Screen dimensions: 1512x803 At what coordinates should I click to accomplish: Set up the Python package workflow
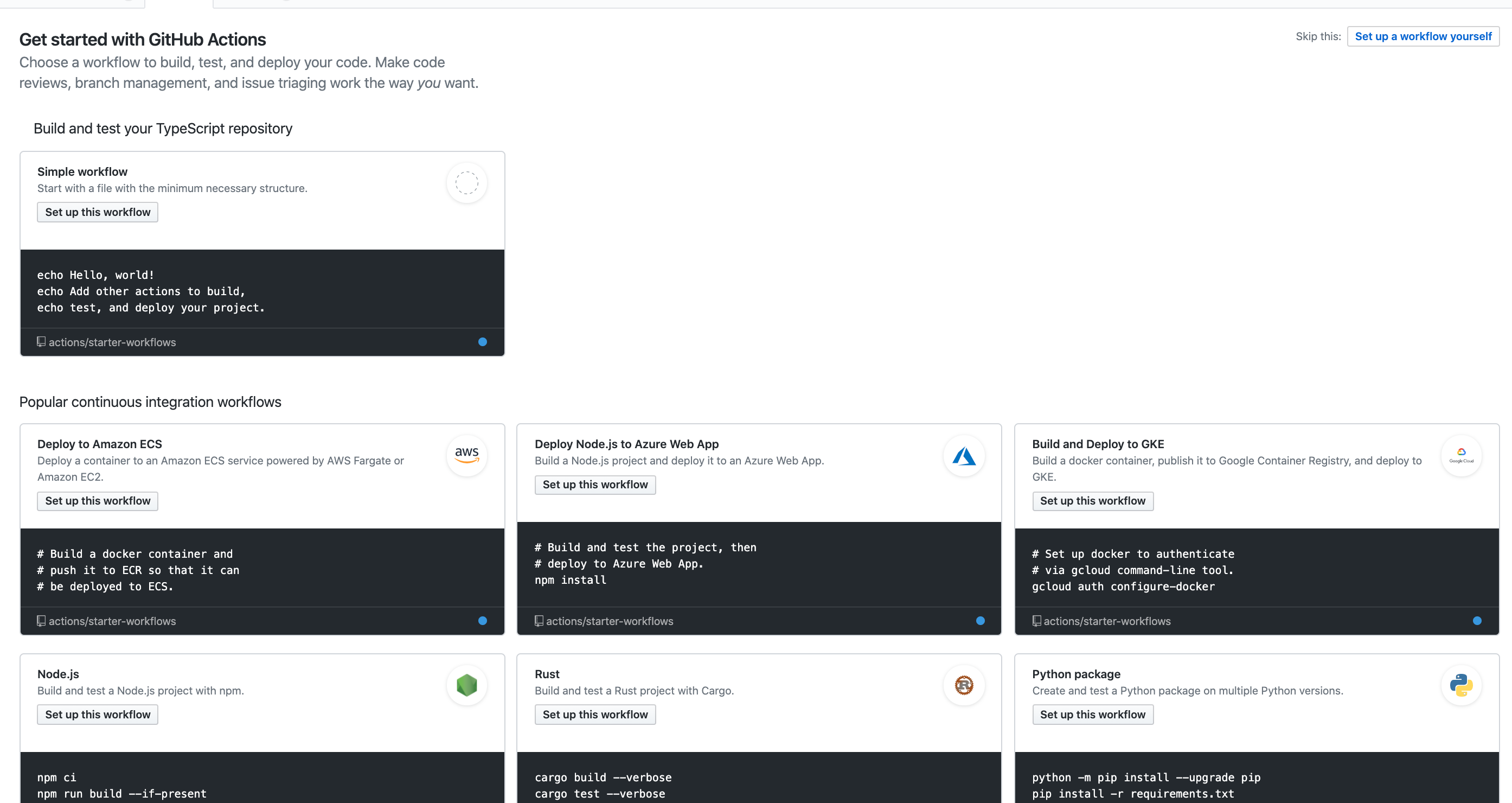click(1092, 715)
